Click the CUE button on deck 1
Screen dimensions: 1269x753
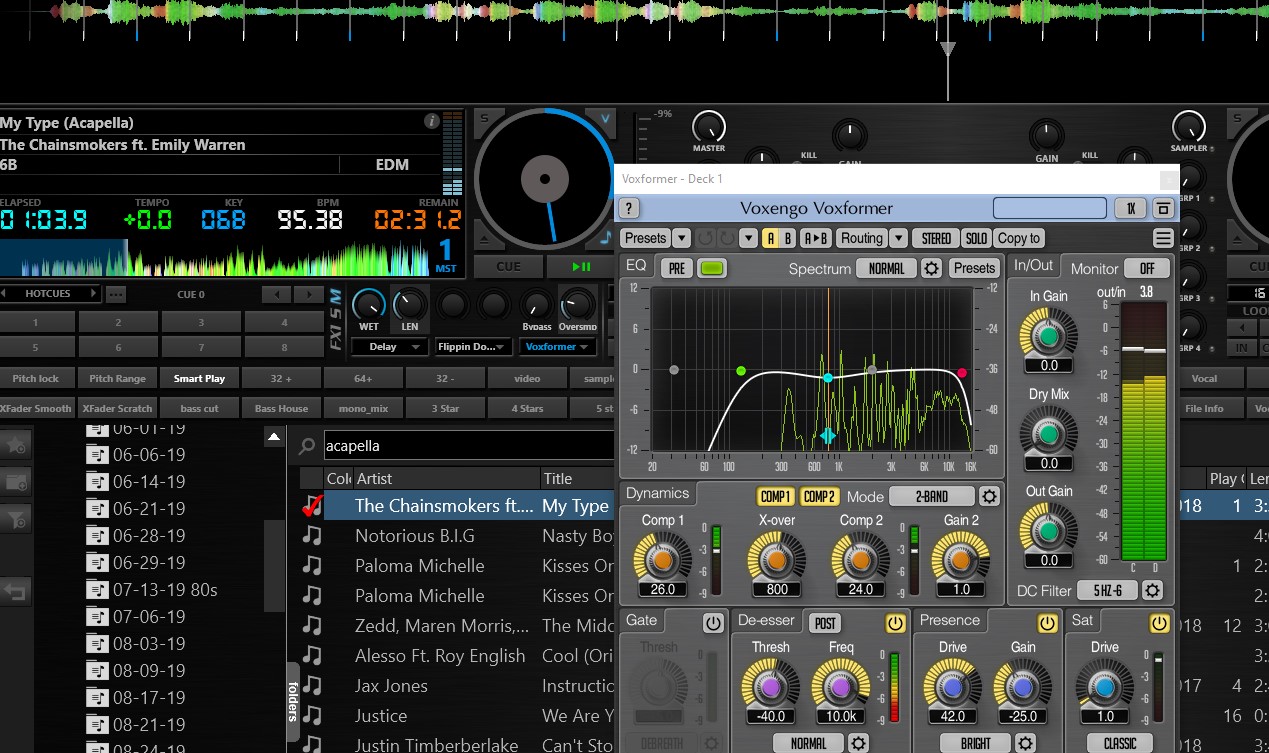(509, 267)
